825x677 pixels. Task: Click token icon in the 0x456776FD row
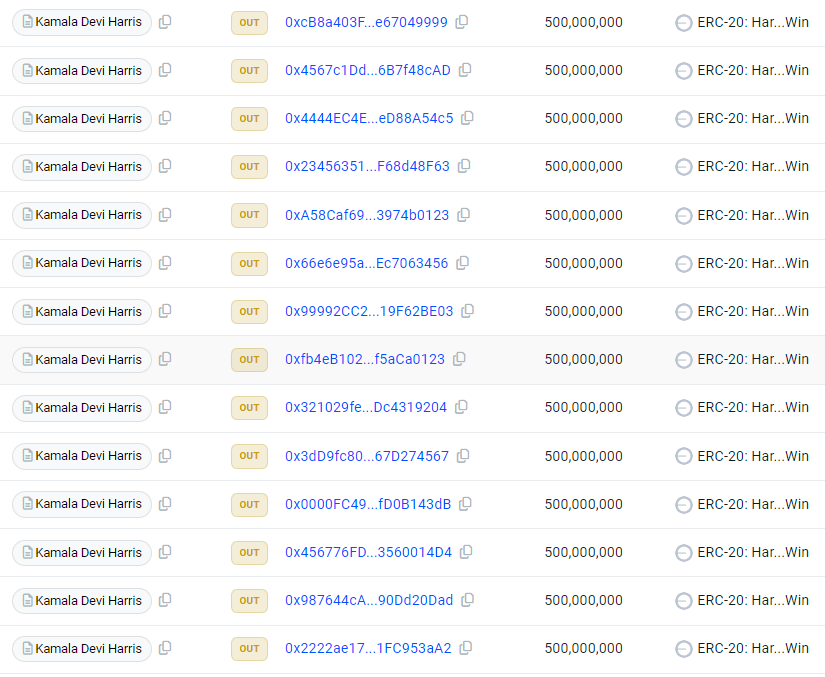683,553
